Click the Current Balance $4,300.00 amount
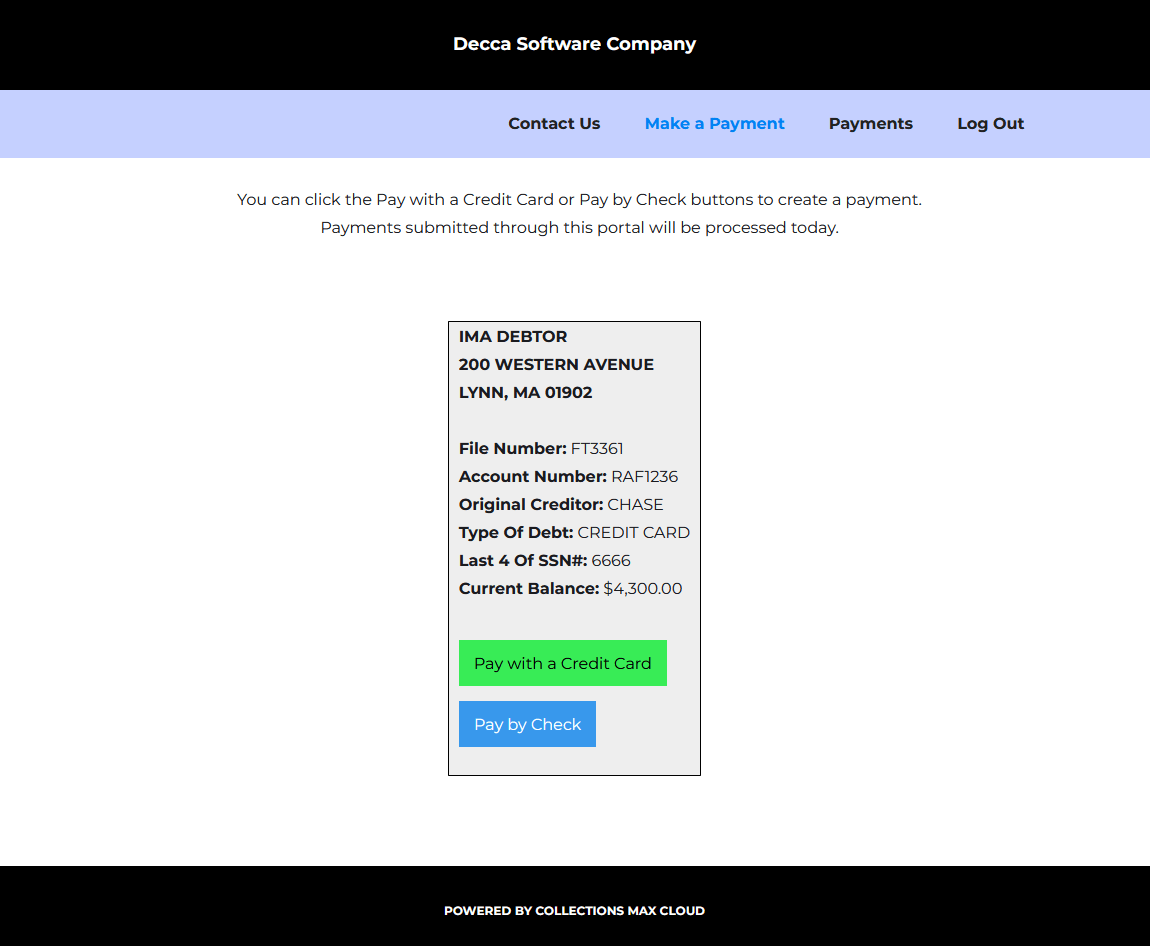This screenshot has height=946, width=1150. click(643, 588)
